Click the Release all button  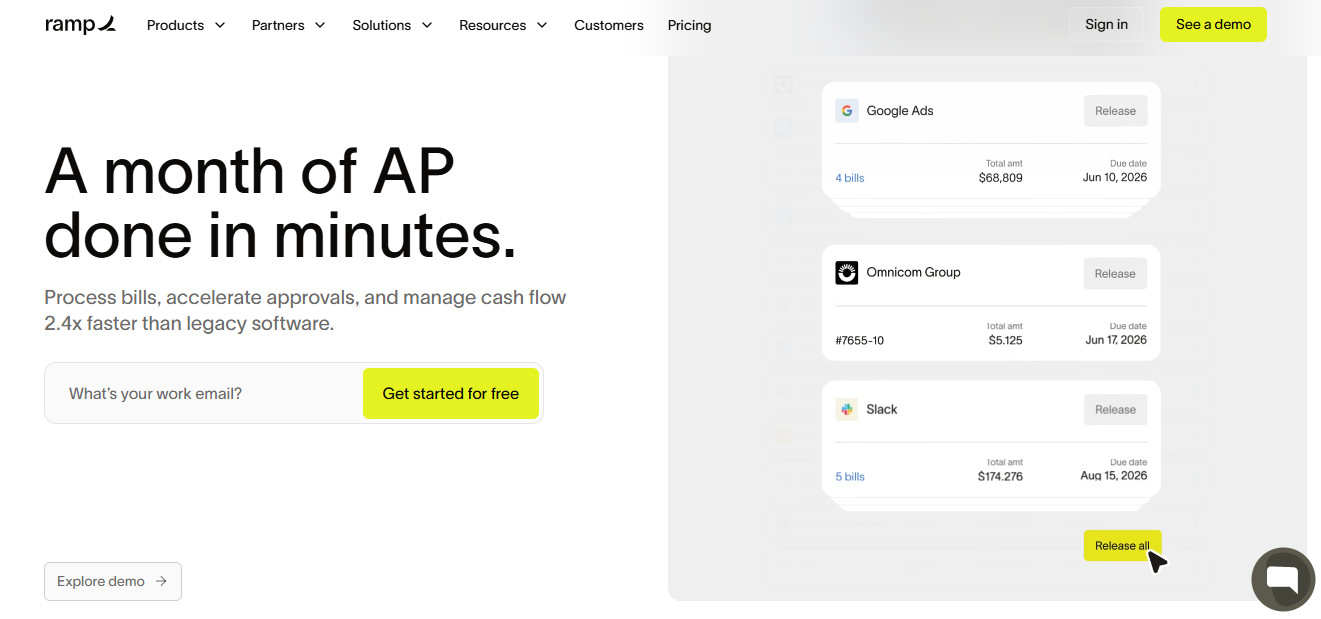(x=1122, y=545)
